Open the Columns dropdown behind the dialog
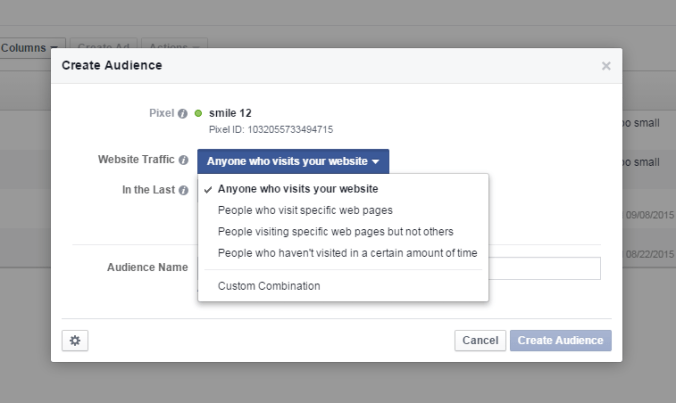This screenshot has height=403, width=676. (32, 47)
